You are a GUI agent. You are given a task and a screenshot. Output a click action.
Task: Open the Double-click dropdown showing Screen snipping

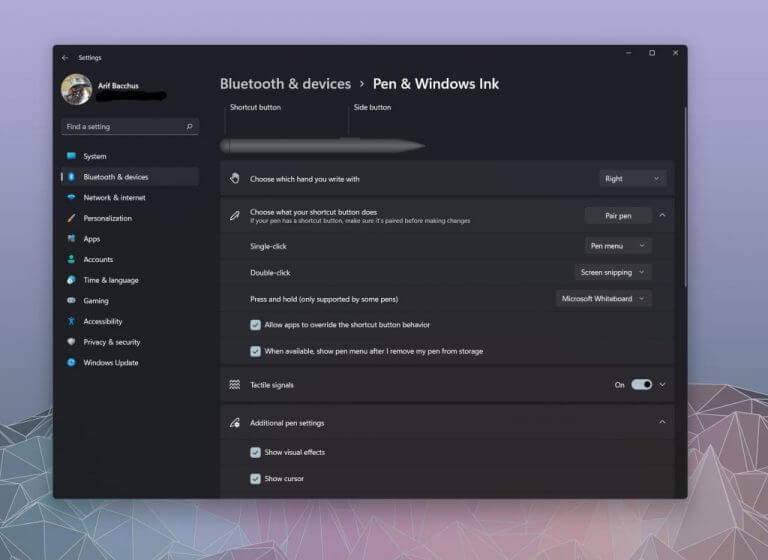click(612, 272)
